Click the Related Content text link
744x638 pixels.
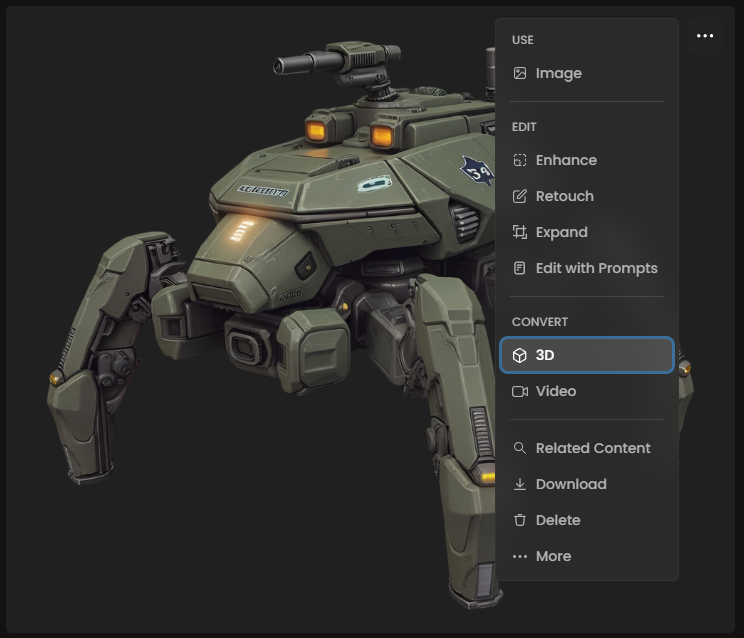click(x=593, y=448)
